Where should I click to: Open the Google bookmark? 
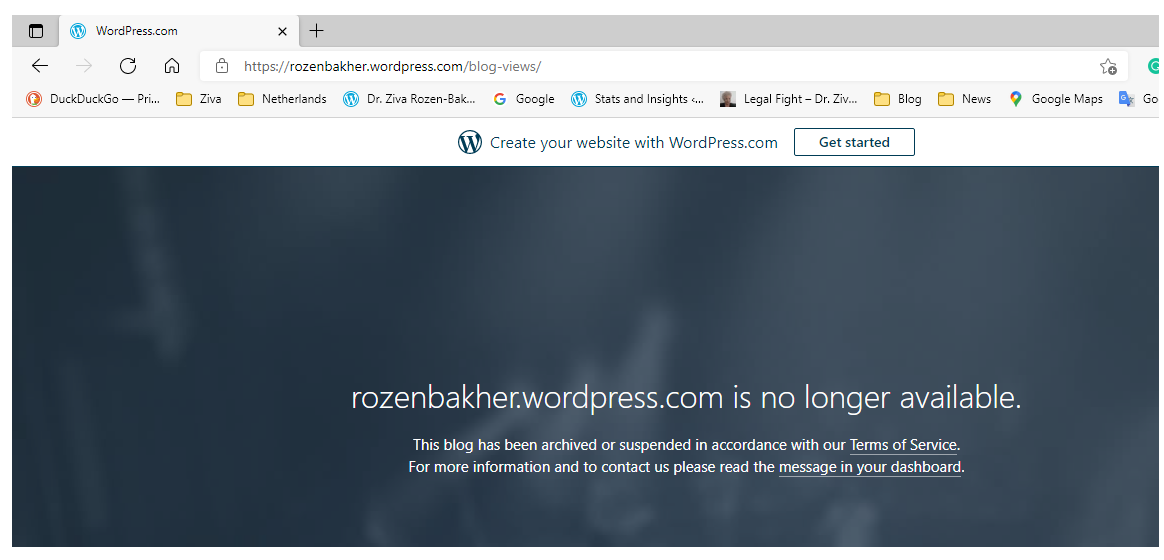click(x=523, y=99)
